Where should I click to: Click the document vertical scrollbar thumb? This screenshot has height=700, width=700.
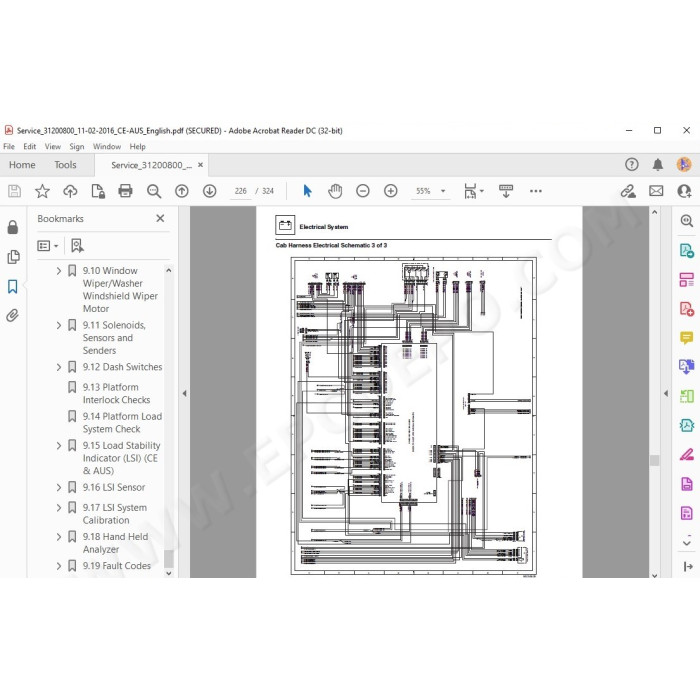click(654, 460)
